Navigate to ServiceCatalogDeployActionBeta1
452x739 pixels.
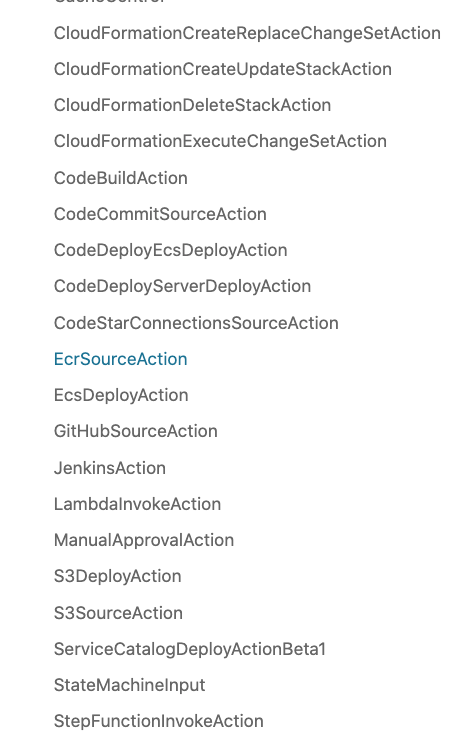[190, 649]
